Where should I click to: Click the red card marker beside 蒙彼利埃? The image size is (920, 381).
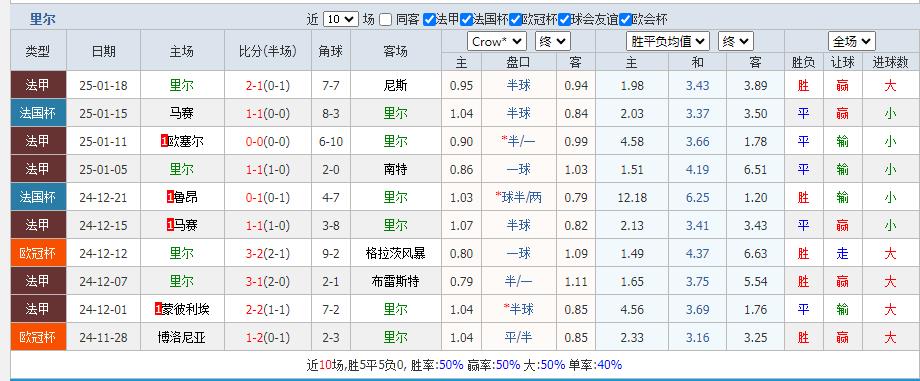pos(158,309)
